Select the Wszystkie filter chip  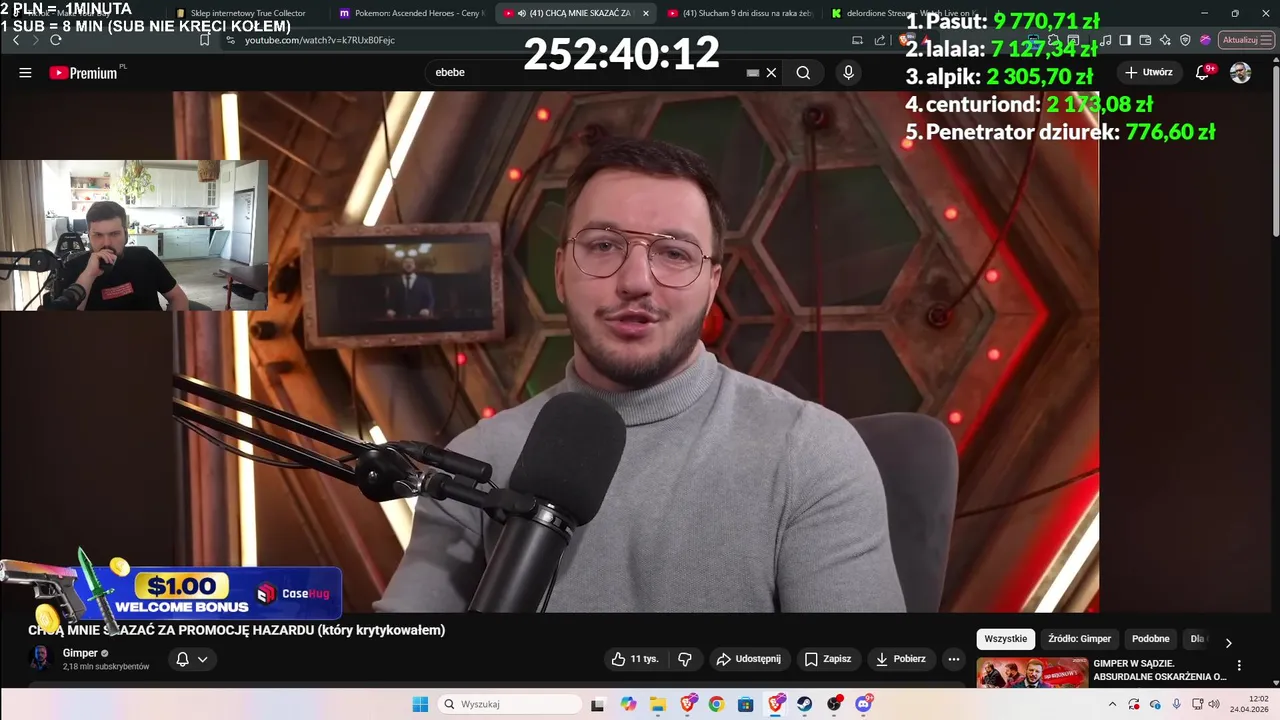click(x=1005, y=639)
